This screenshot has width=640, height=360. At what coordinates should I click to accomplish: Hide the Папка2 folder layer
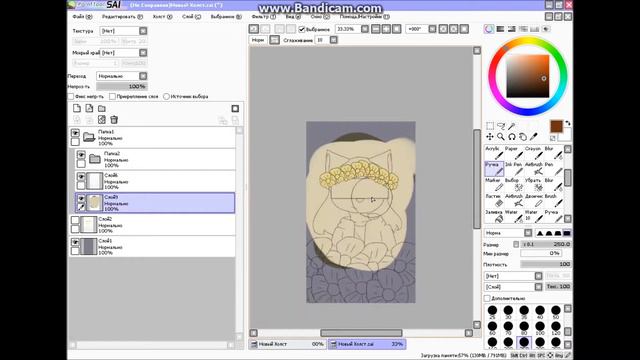81,155
